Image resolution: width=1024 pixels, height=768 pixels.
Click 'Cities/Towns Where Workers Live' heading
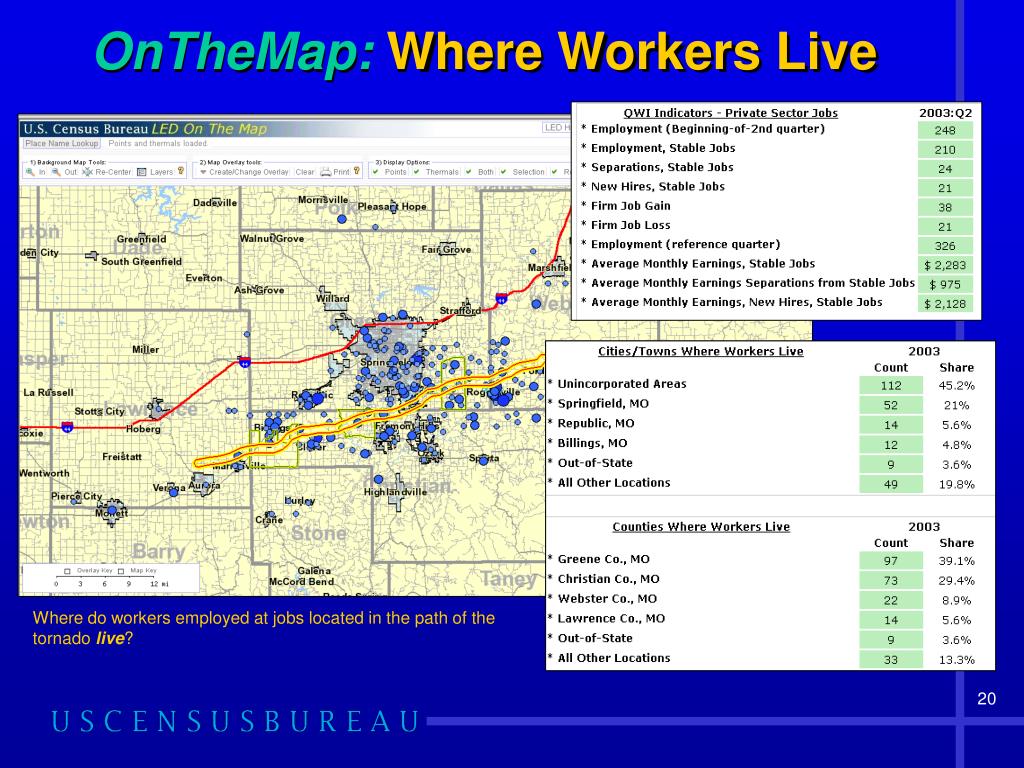(701, 351)
